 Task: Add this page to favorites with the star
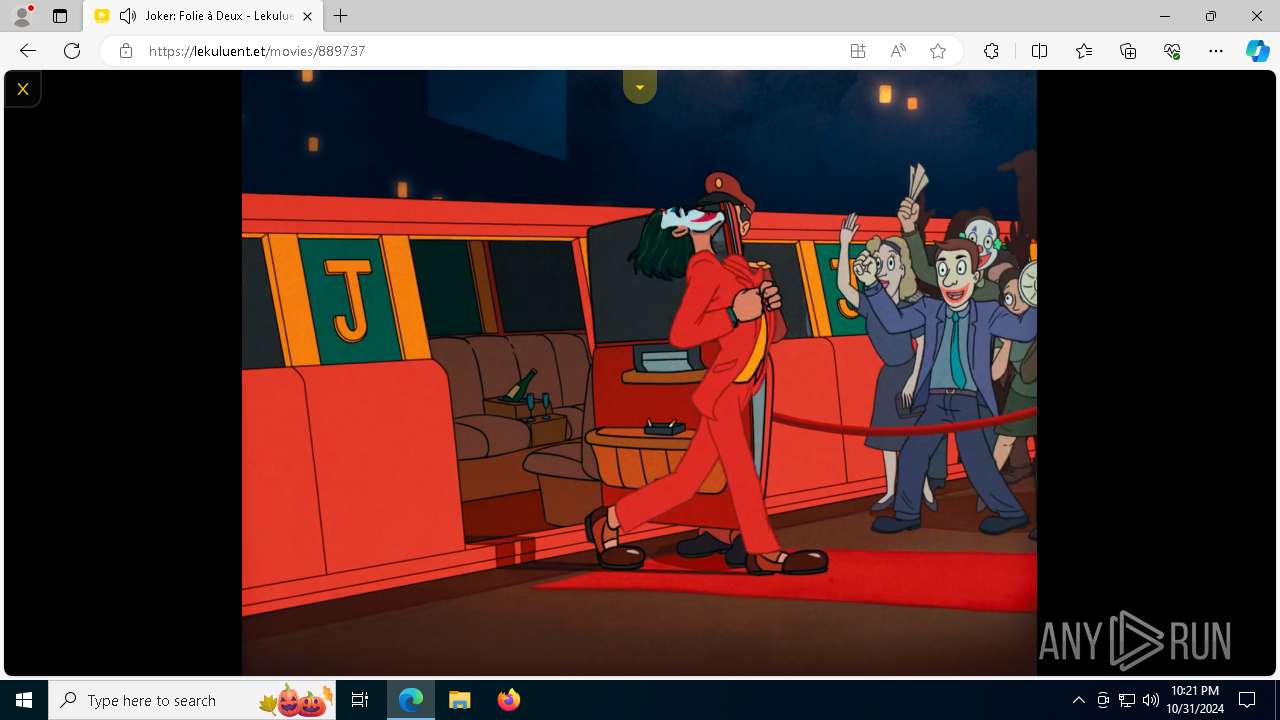(938, 51)
